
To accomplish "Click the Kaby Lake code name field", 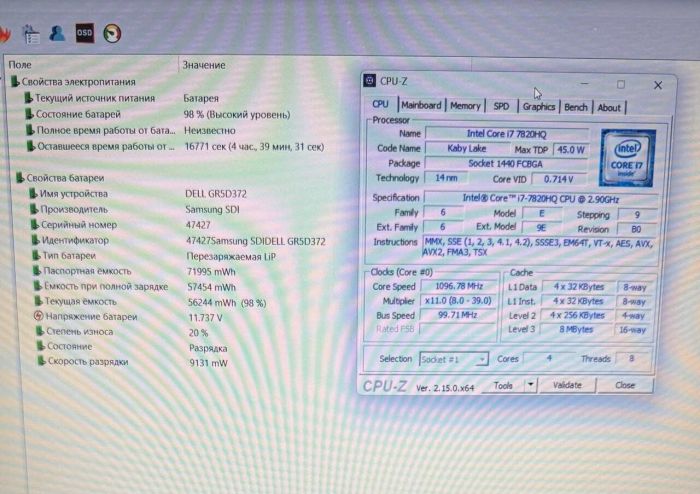I will 467,149.
